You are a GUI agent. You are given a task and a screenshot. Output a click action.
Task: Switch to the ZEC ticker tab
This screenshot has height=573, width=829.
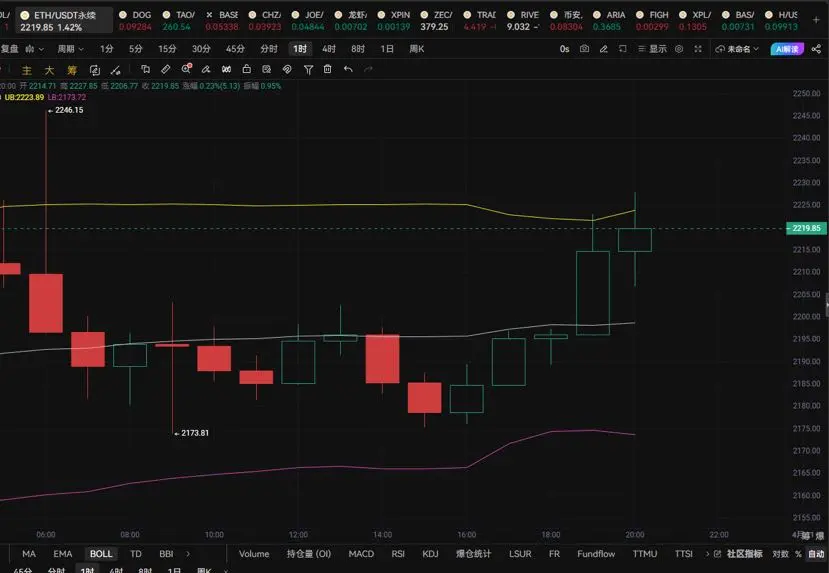437,20
